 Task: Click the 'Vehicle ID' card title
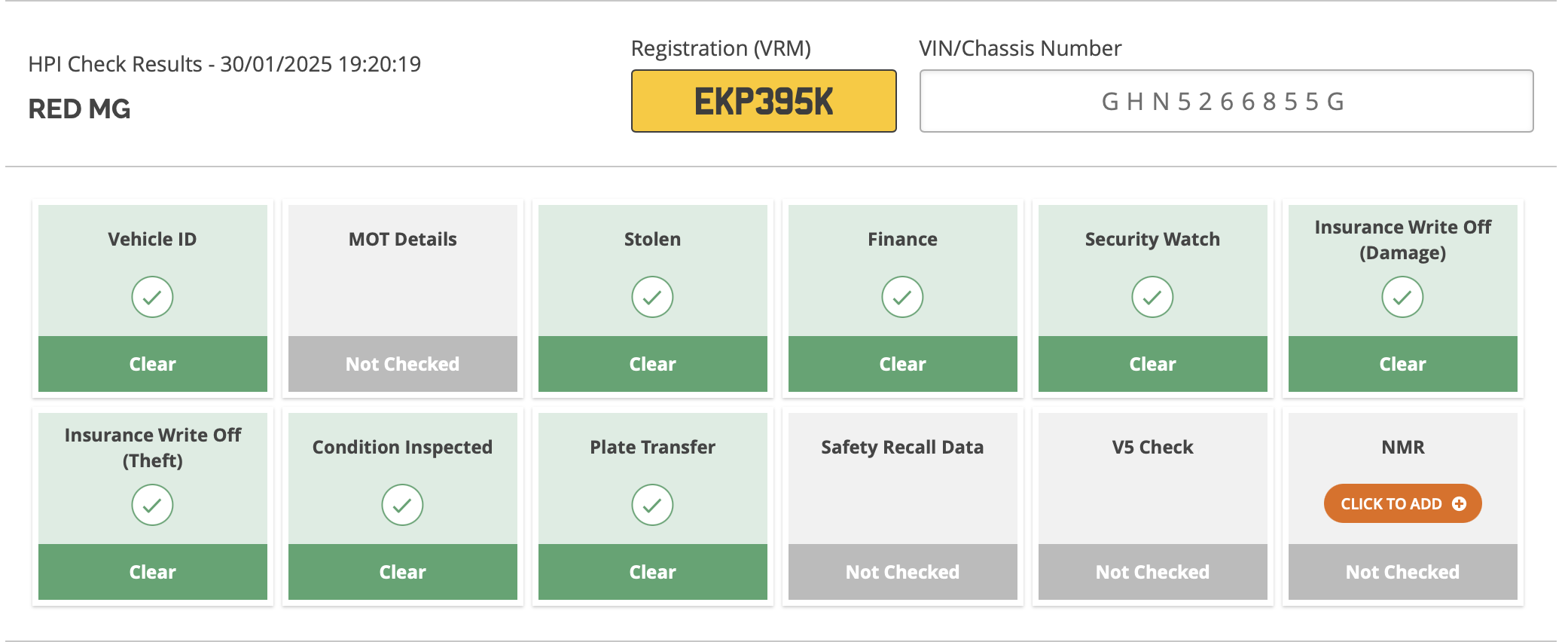(x=152, y=239)
